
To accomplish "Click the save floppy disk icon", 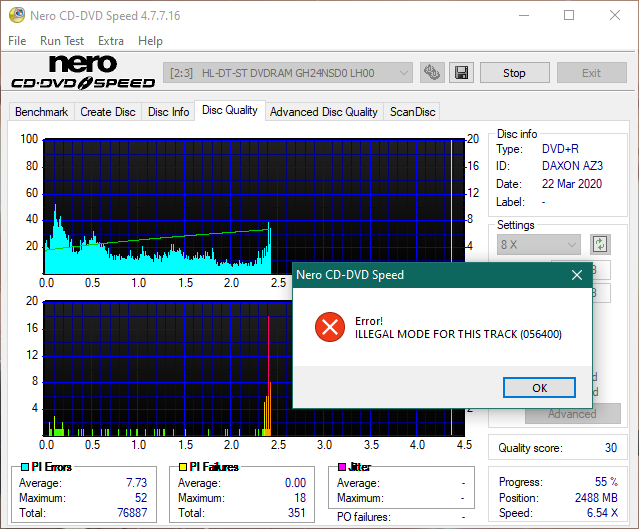I will click(461, 73).
